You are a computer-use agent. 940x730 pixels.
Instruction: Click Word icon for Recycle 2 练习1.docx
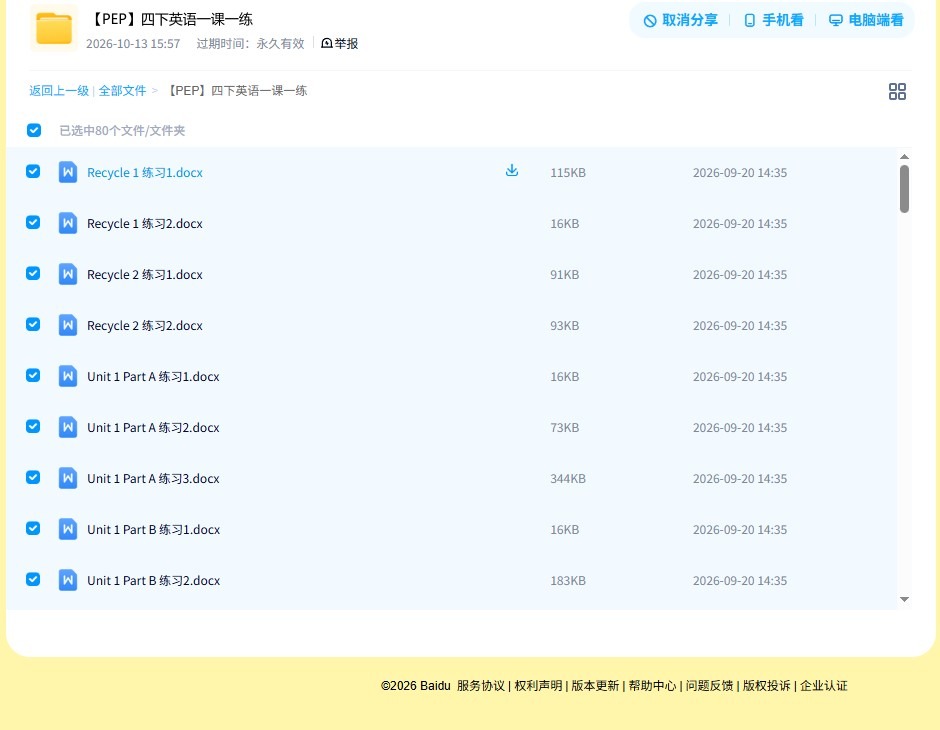pyautogui.click(x=68, y=274)
